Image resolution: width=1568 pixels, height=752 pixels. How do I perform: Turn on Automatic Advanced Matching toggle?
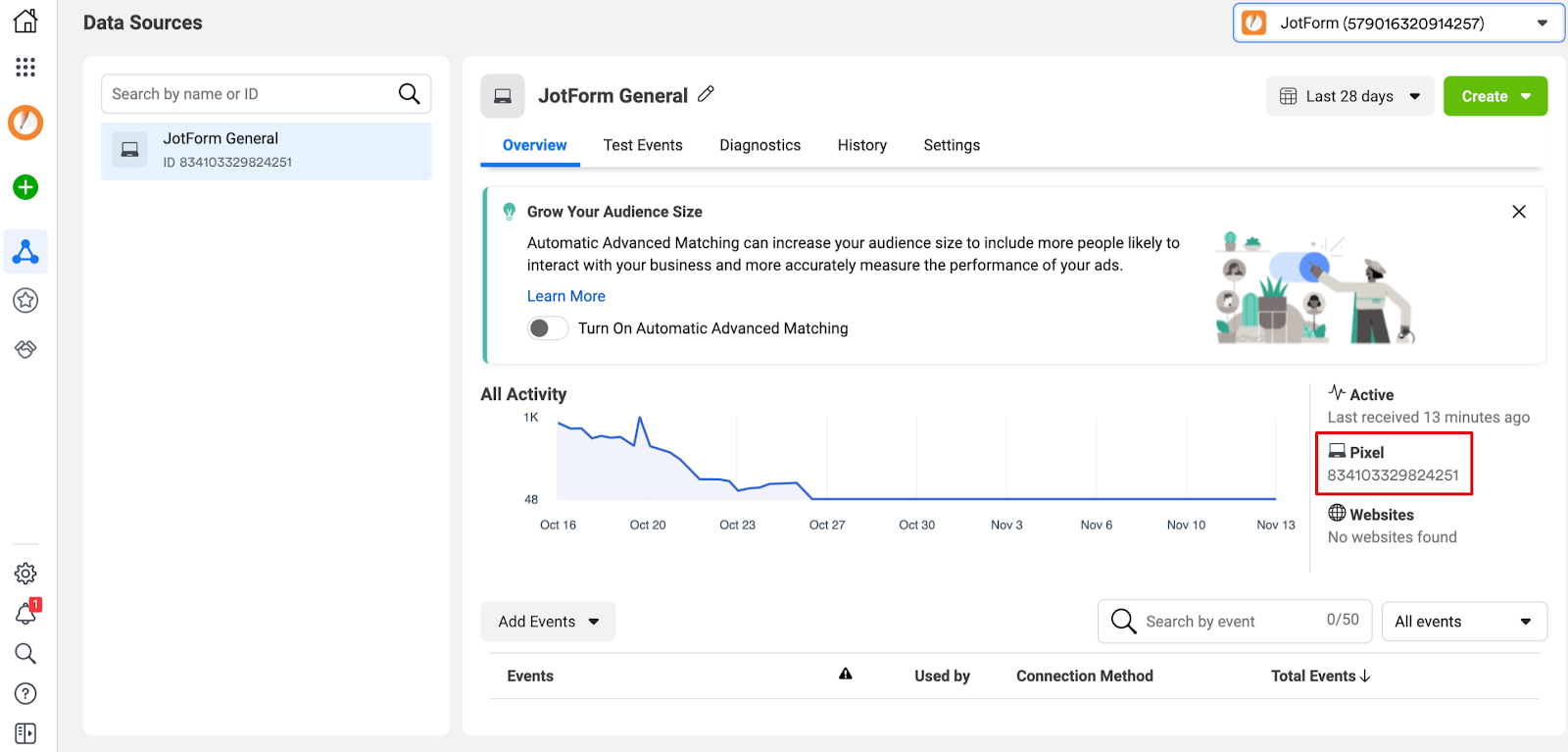(x=548, y=328)
